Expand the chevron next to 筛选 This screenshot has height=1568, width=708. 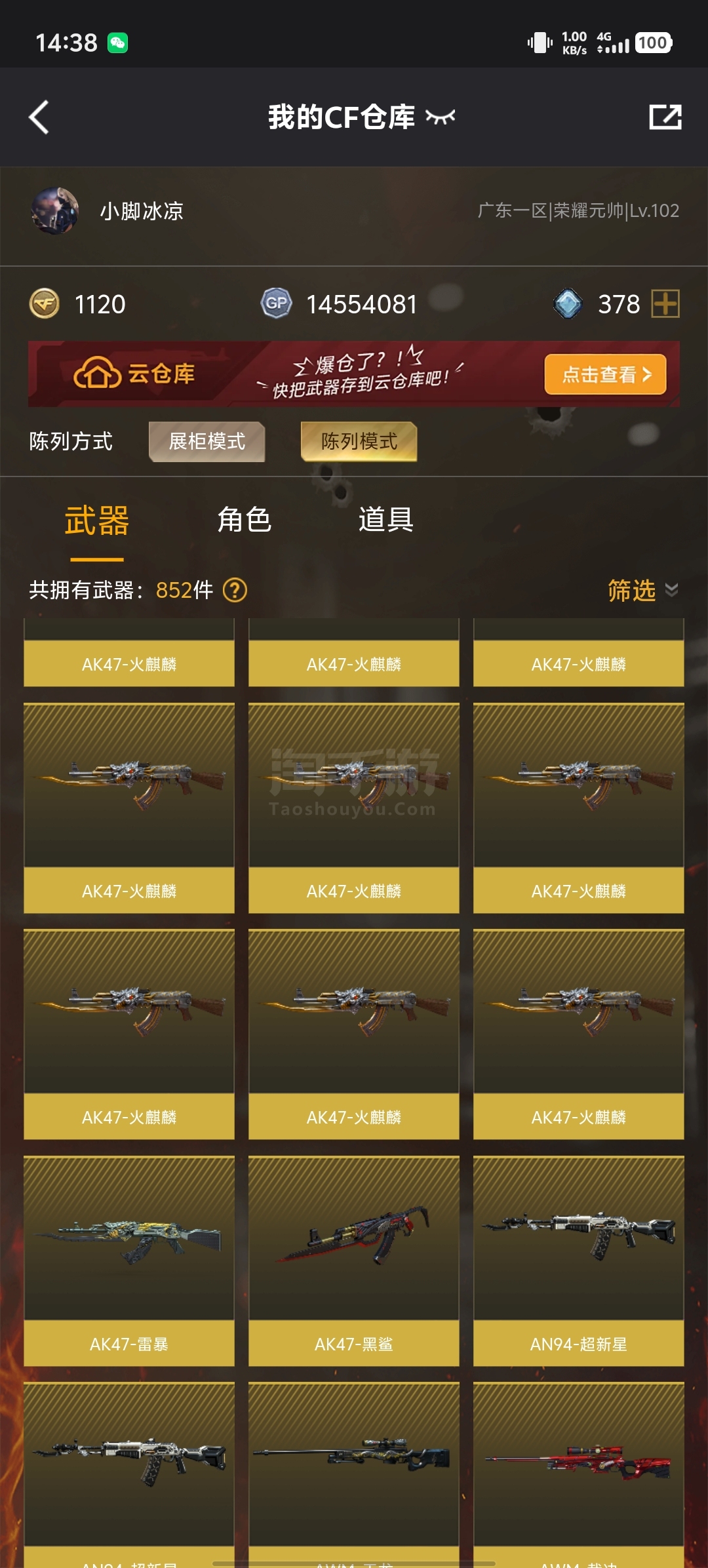click(x=671, y=590)
